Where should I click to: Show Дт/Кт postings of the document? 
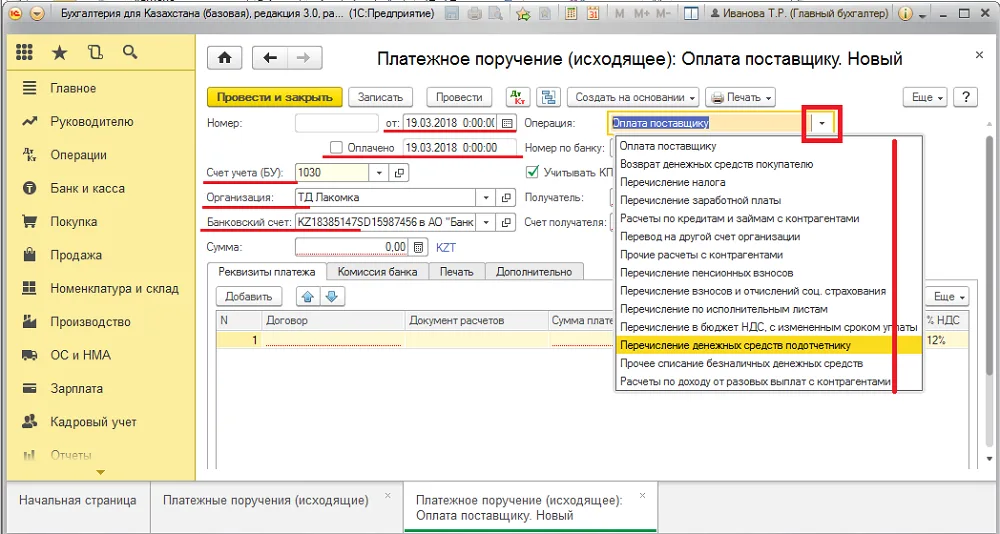[x=518, y=98]
